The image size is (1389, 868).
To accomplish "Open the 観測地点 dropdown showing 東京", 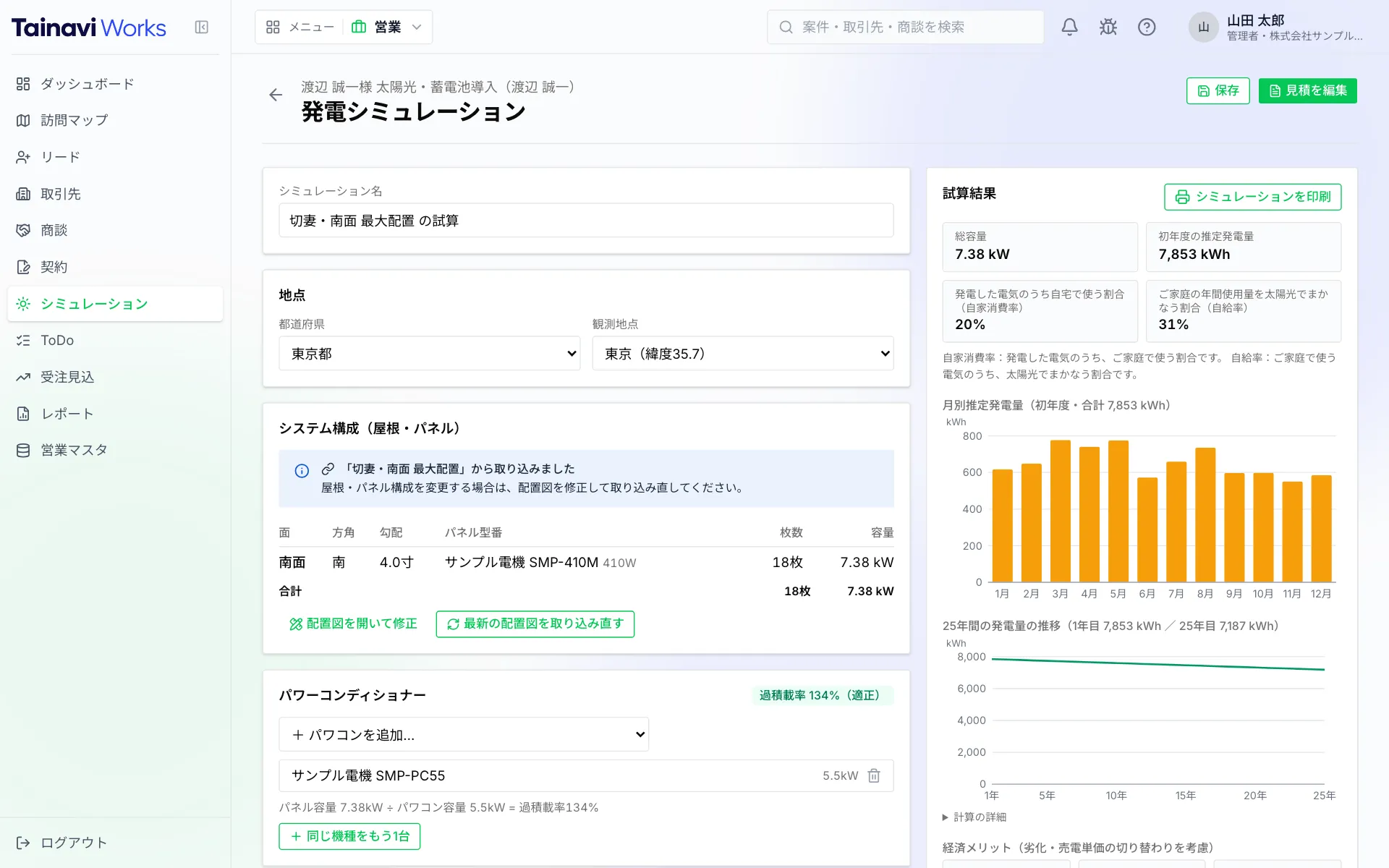I will pyautogui.click(x=743, y=354).
